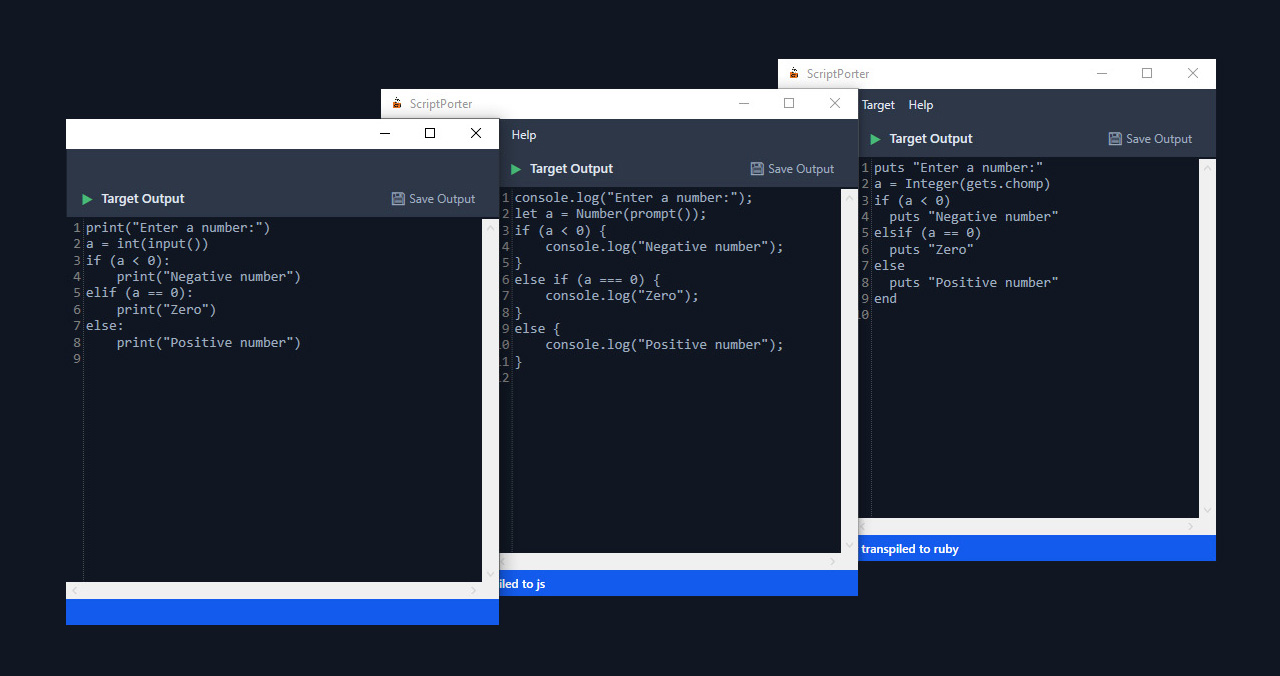
Task: Open the Help menu in the JavaScript window
Action: click(523, 135)
